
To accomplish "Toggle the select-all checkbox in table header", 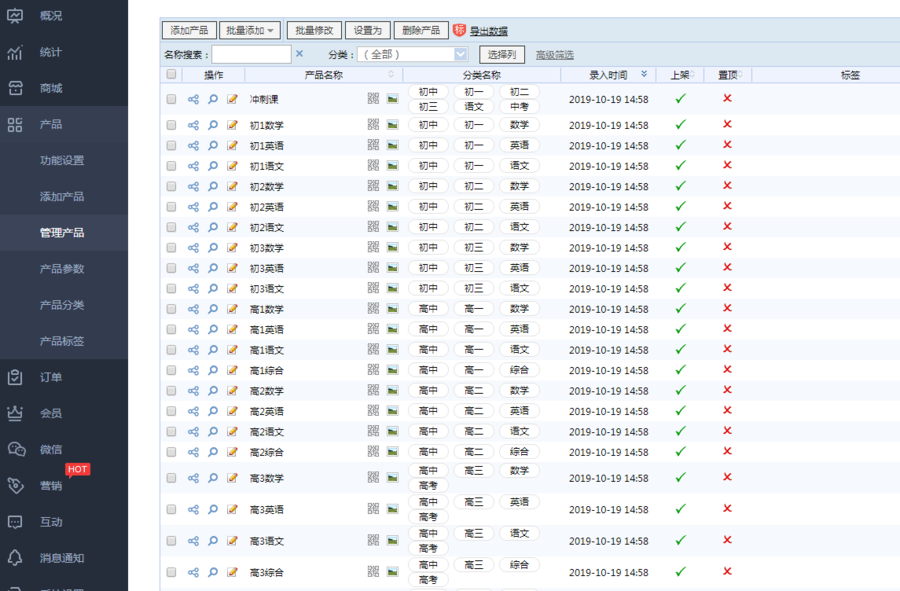I will tap(171, 75).
